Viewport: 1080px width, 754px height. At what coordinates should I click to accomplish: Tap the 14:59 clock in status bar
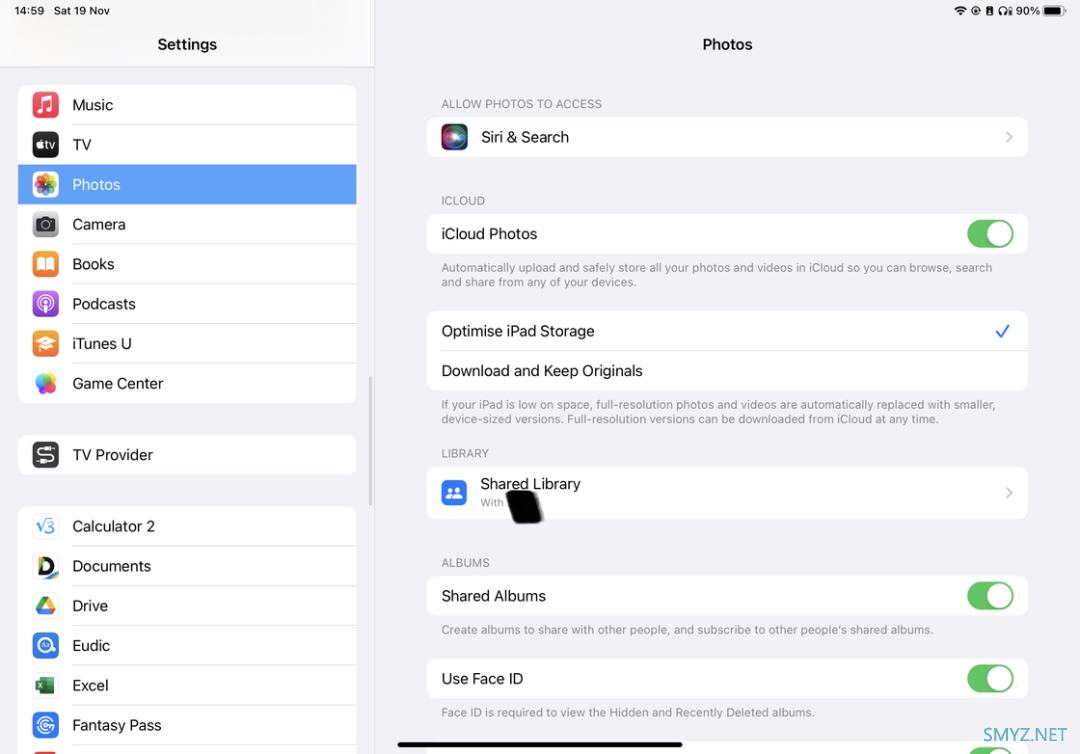click(29, 10)
